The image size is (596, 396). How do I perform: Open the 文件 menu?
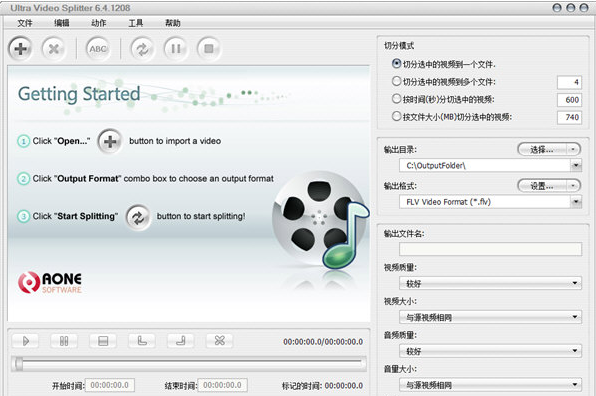pyautogui.click(x=25, y=23)
